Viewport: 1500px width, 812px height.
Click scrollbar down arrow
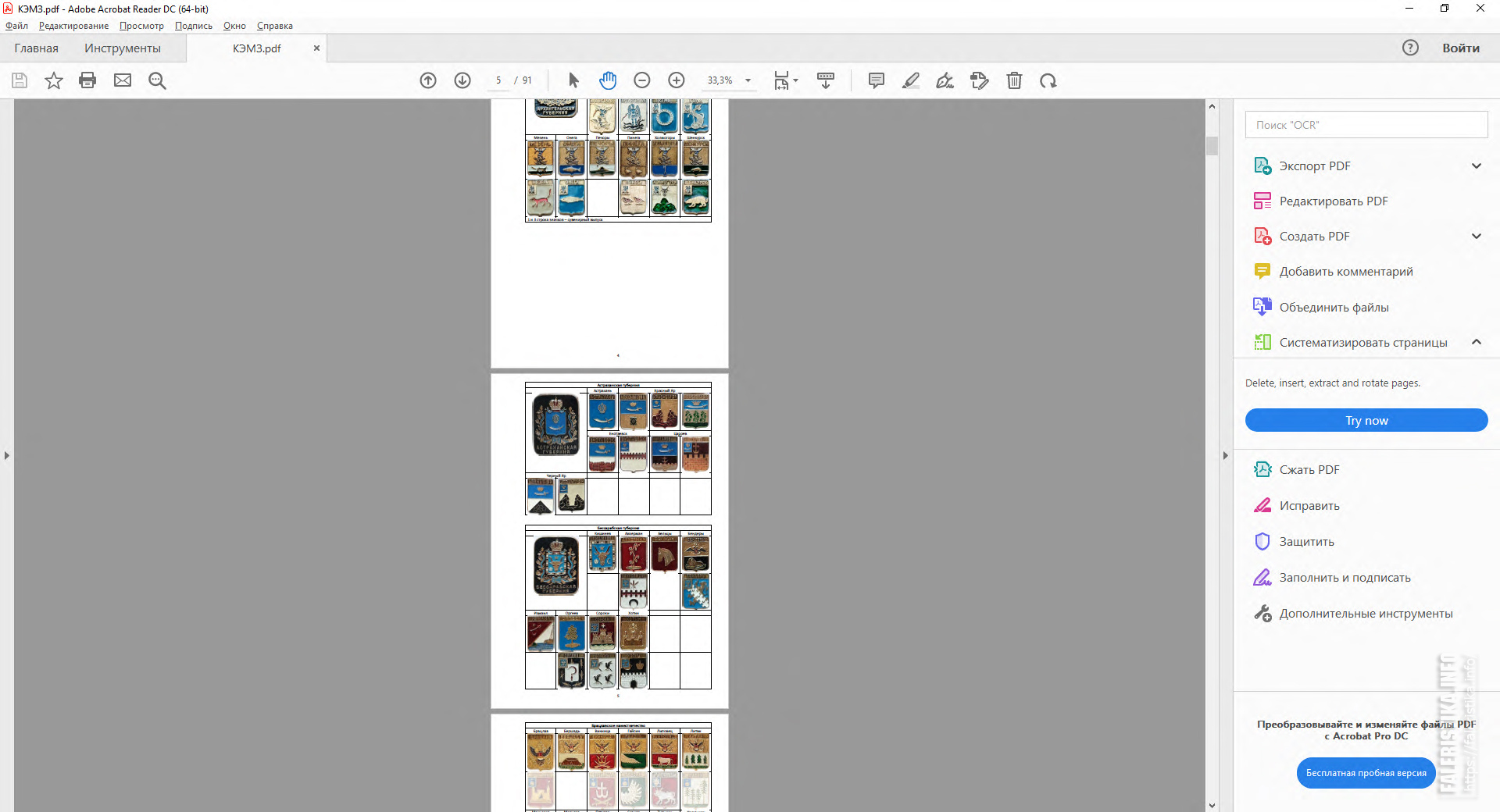1212,806
